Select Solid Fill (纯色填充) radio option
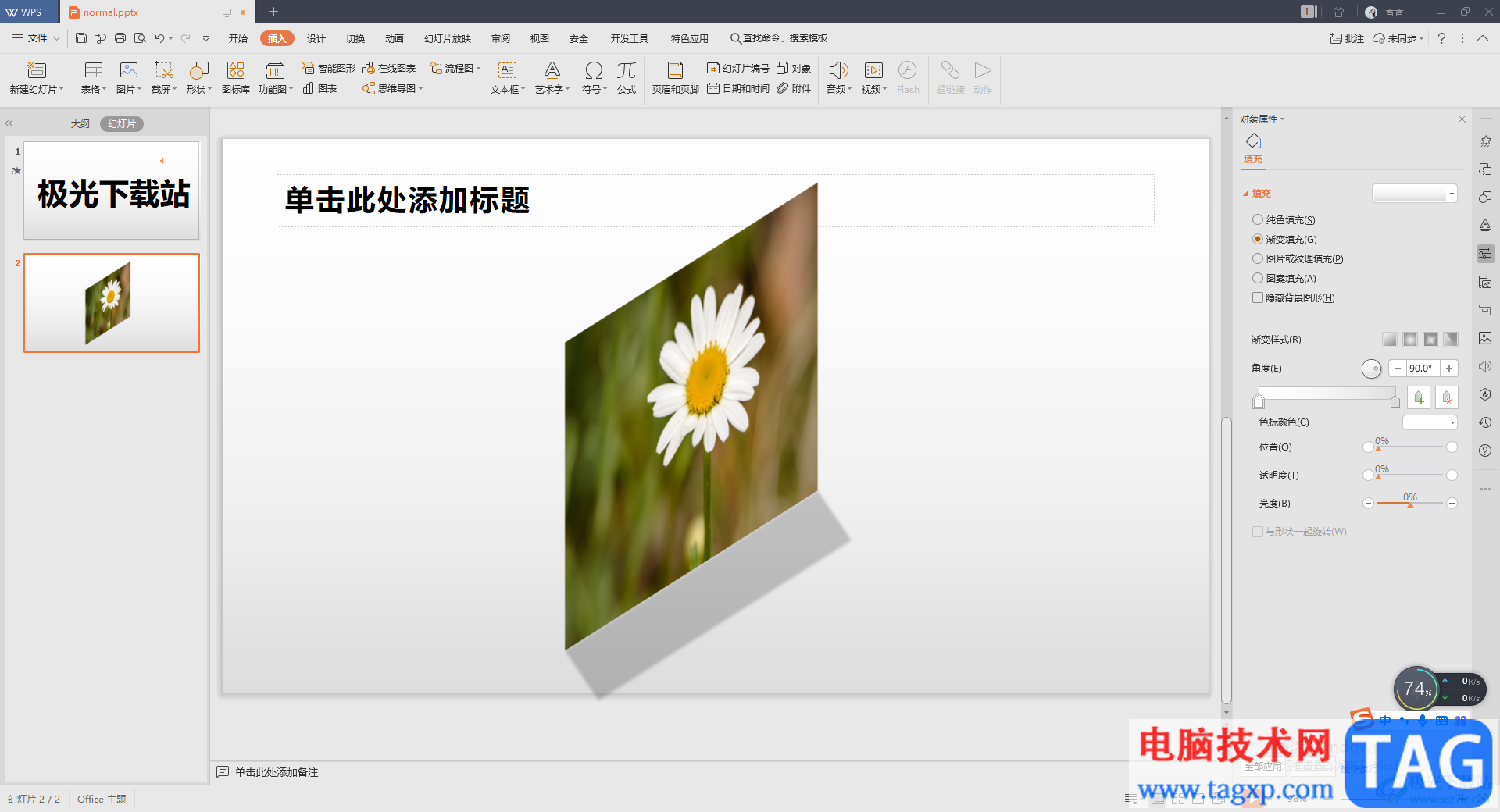The width and height of the screenshot is (1500, 812). 1258,219
